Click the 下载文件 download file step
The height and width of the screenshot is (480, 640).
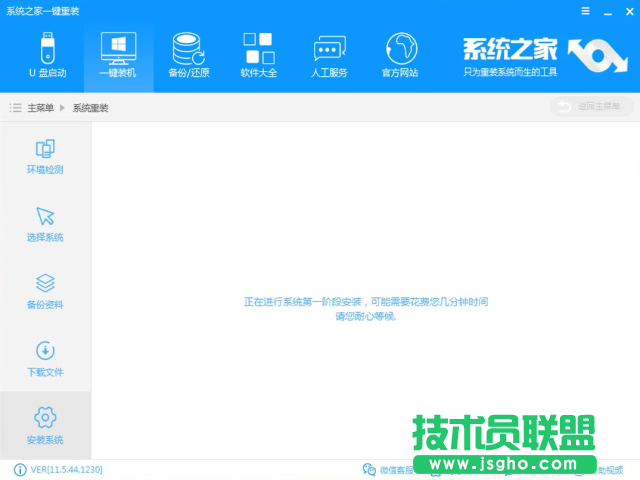pos(45,359)
